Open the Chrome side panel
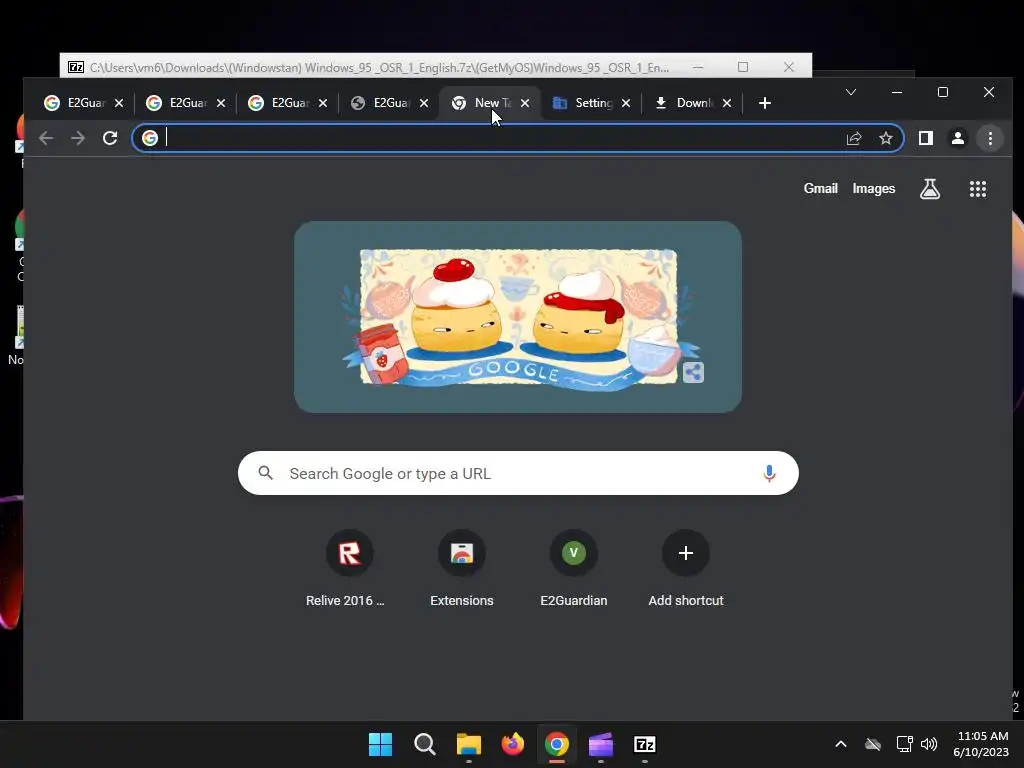This screenshot has height=768, width=1024. click(925, 138)
